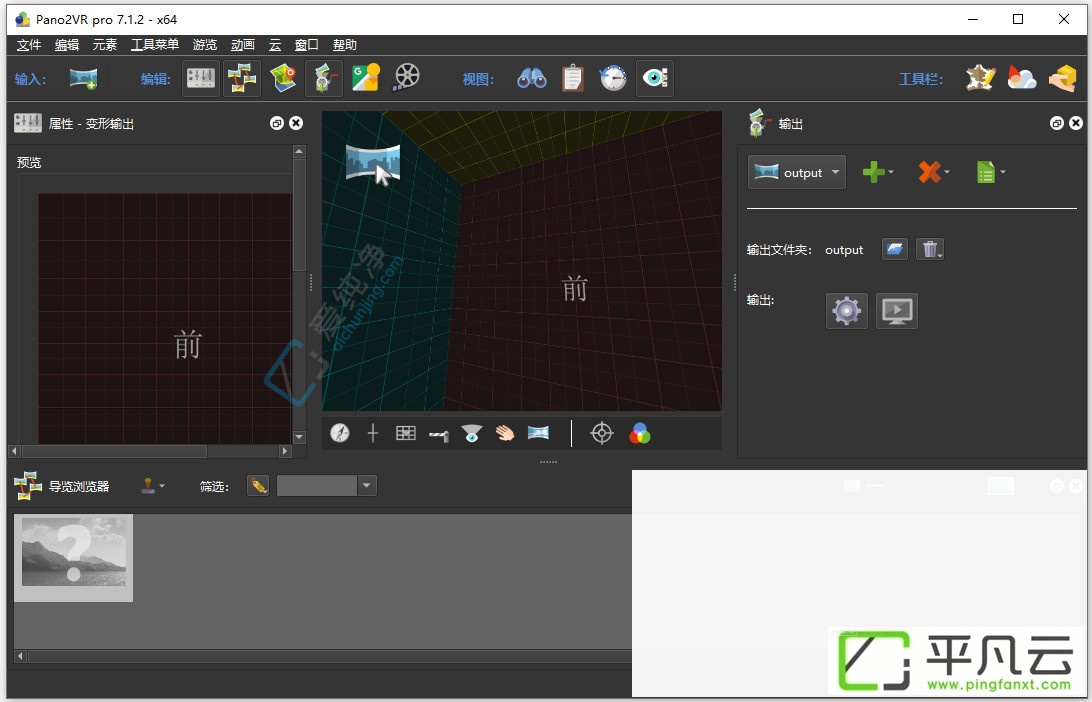
Task: Toggle the Properties panel toolbar button
Action: point(201,78)
